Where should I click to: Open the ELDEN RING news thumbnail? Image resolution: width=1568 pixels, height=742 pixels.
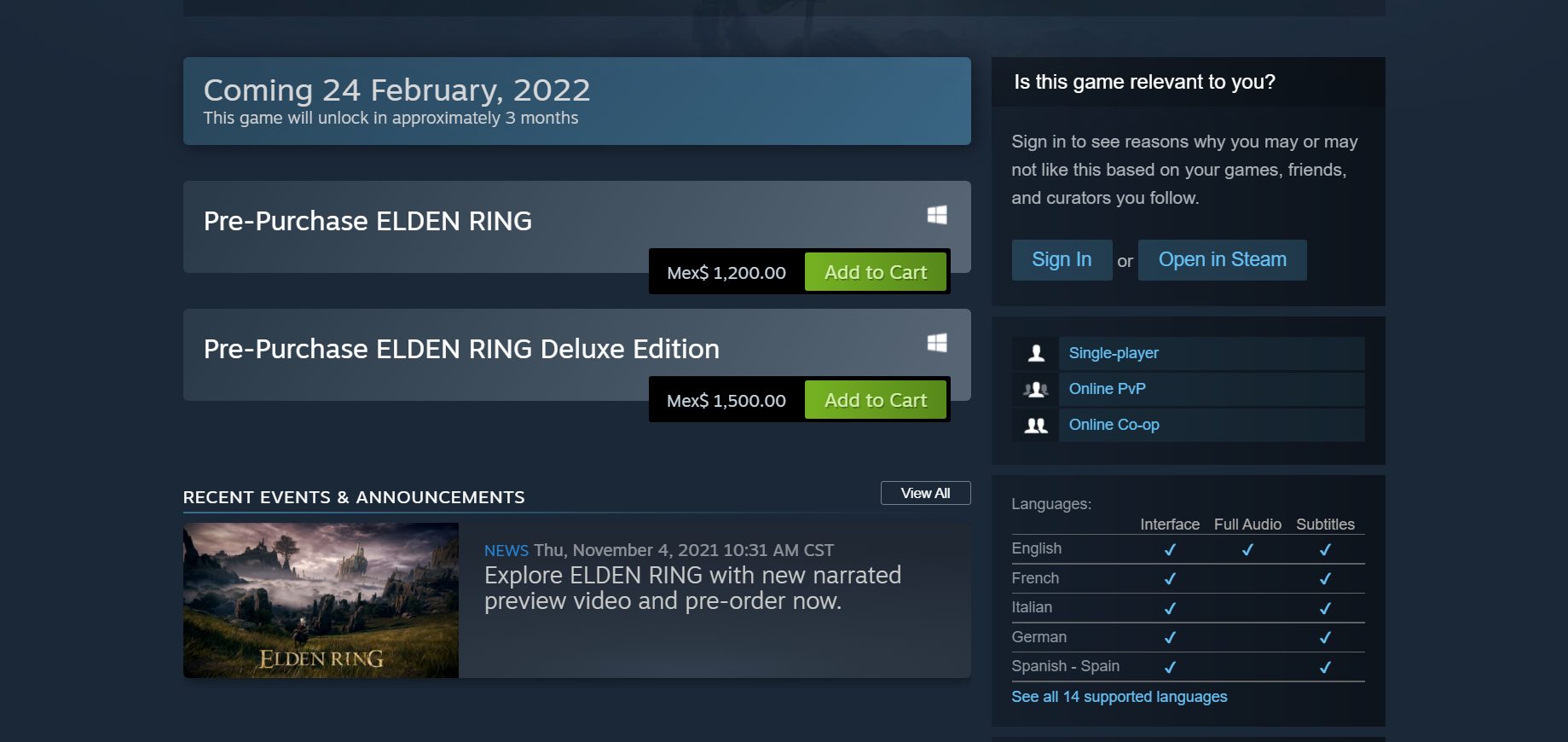click(321, 600)
